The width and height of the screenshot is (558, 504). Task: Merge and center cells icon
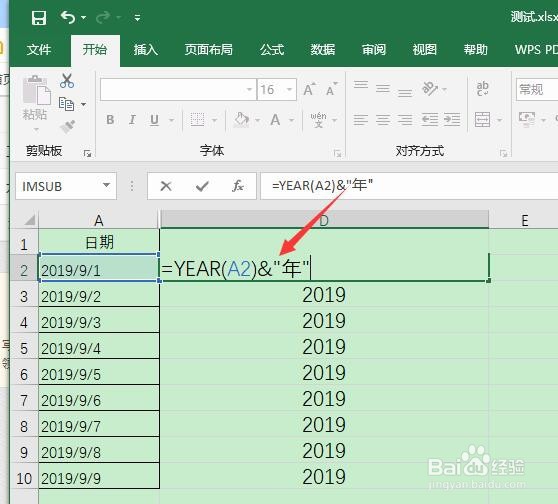click(x=483, y=120)
